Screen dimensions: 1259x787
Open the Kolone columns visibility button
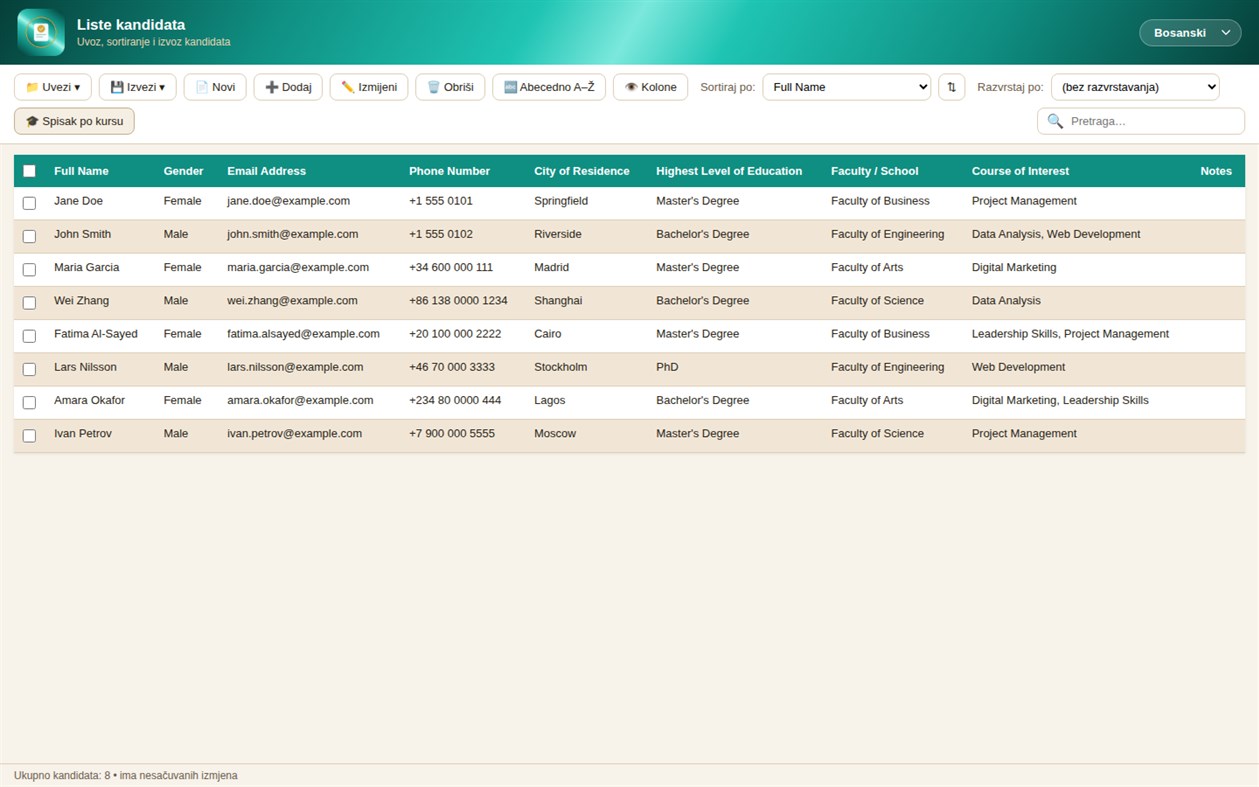point(651,87)
